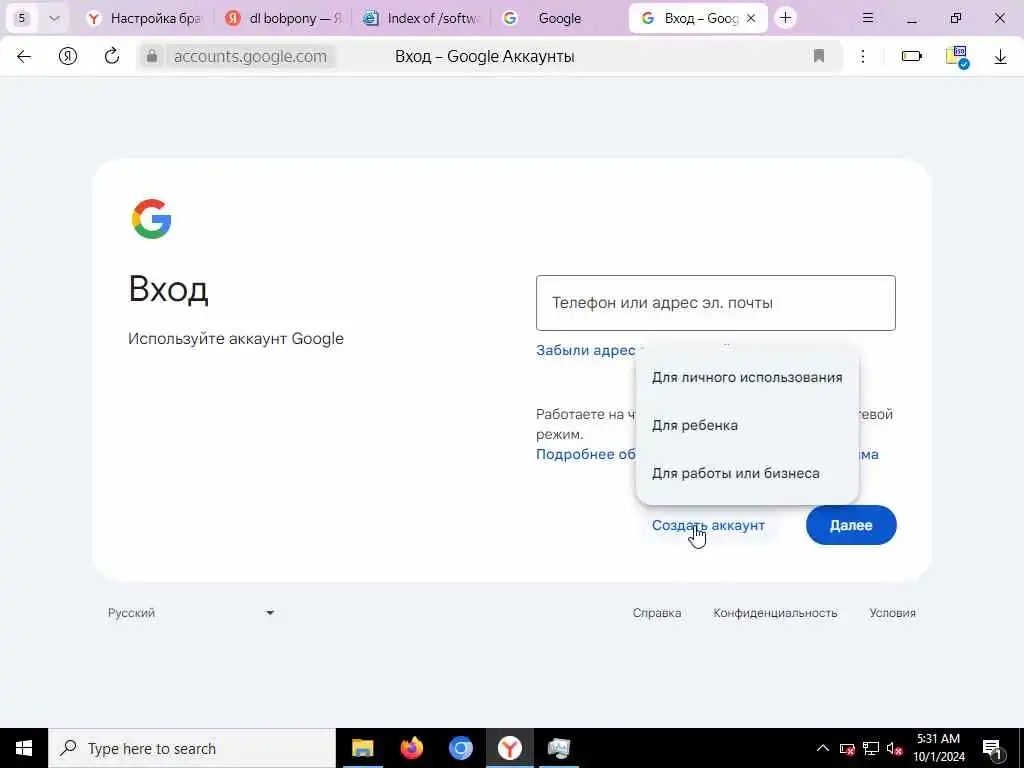Click the battery status tray icon
The image size is (1024, 768).
847,749
